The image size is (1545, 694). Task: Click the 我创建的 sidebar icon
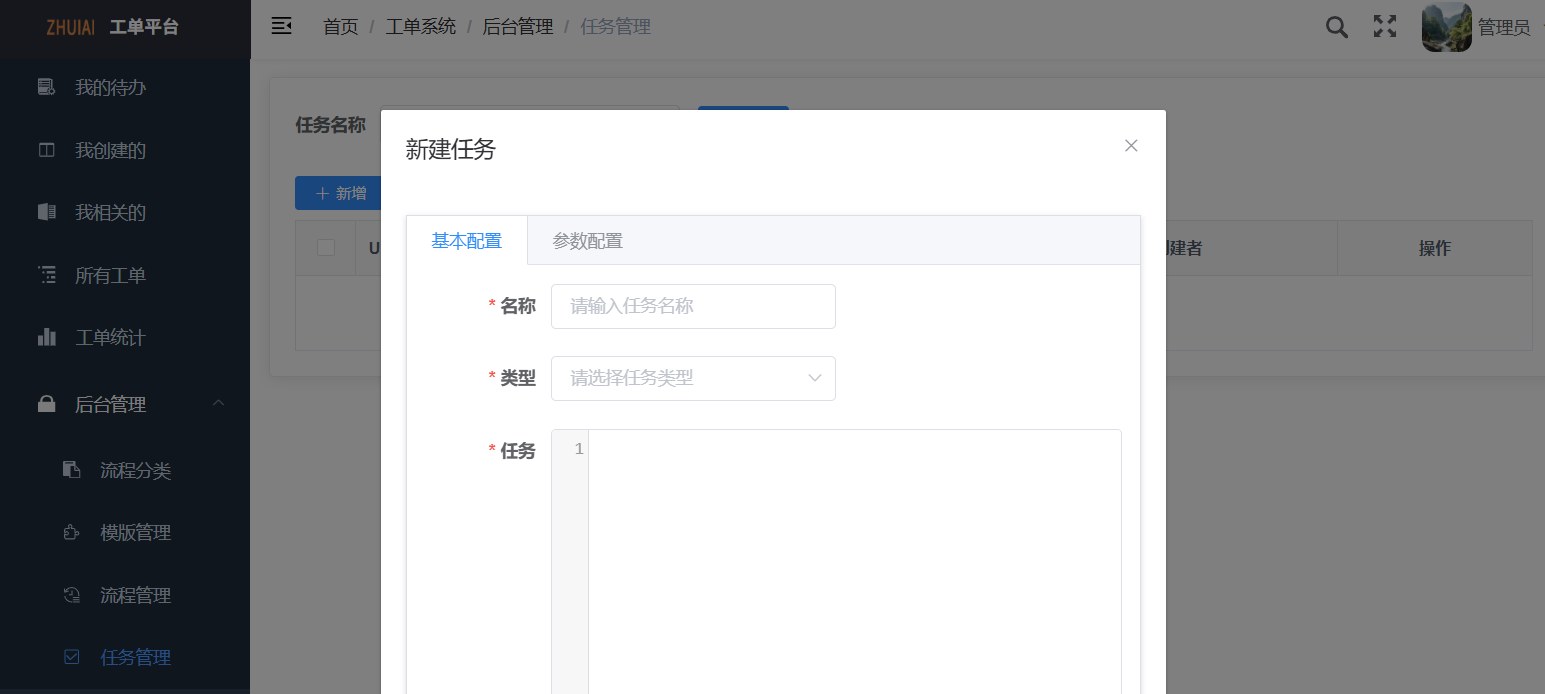tap(45, 150)
